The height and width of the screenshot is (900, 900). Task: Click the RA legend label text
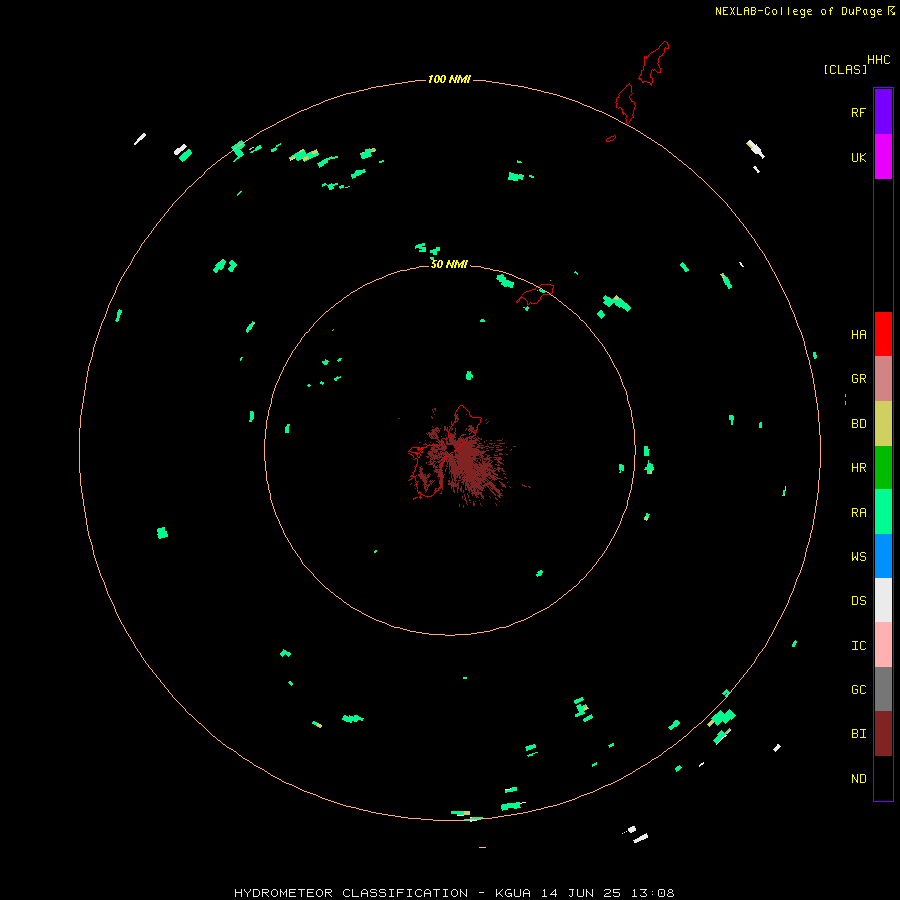pyautogui.click(x=858, y=513)
